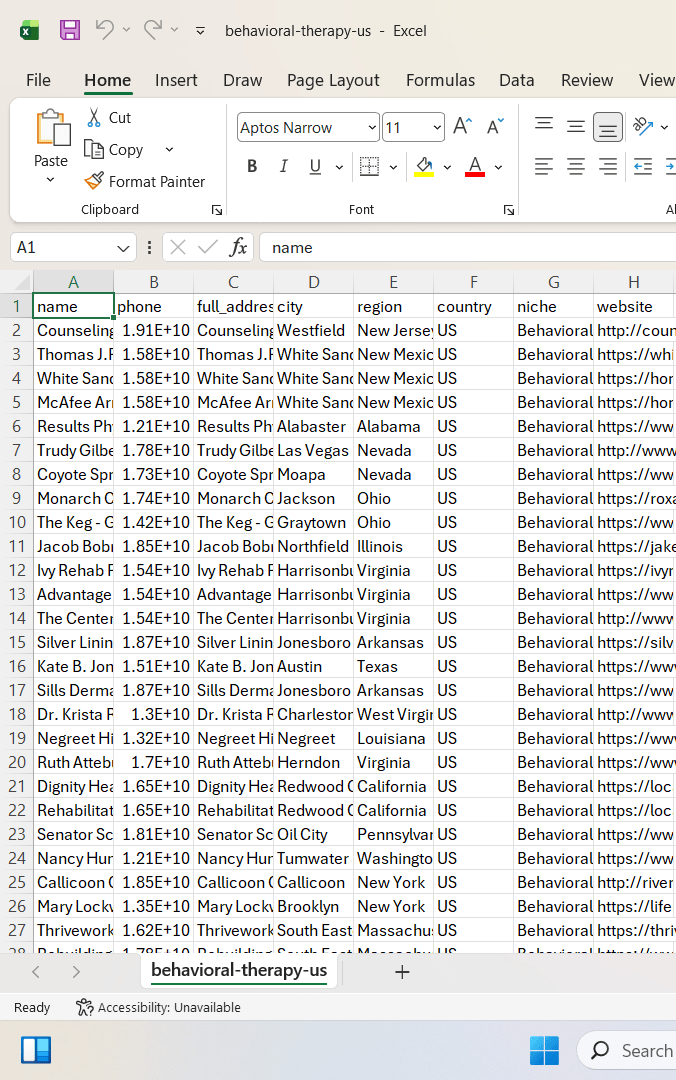Viewport: 676px width, 1080px height.
Task: Open the Clipboard dialog launcher
Action: coord(217,210)
